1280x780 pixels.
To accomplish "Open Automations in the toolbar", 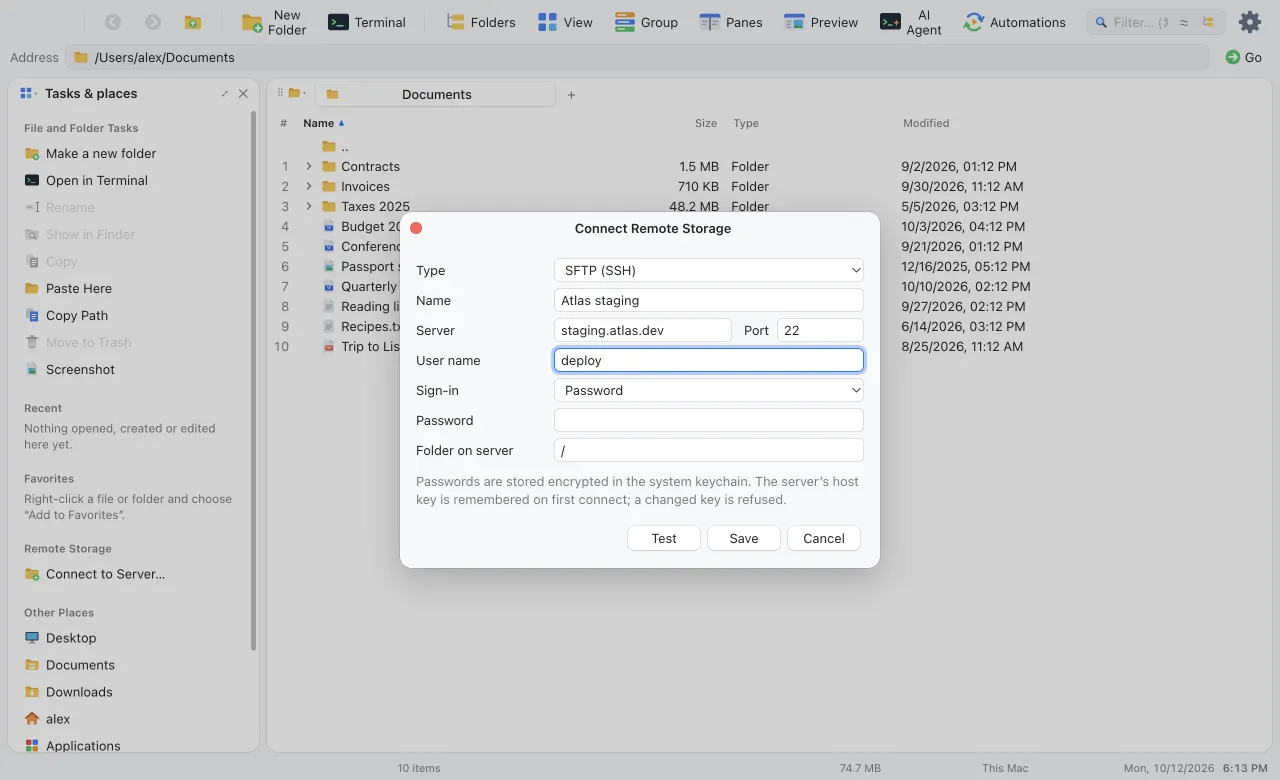I will (1014, 22).
